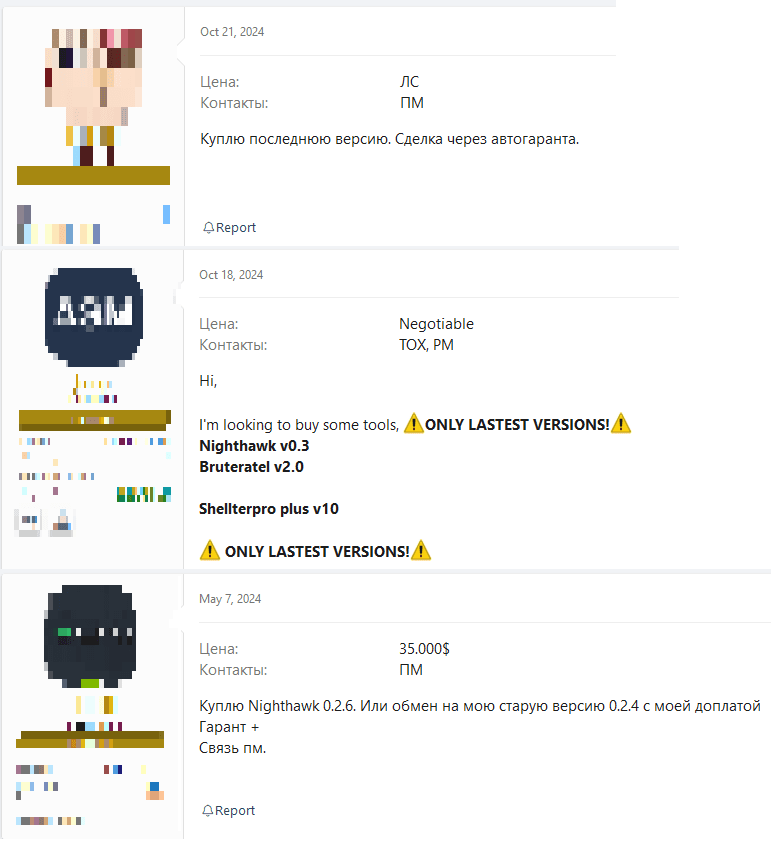Click the warning icon starting the last line
The image size is (771, 848).
(210, 551)
